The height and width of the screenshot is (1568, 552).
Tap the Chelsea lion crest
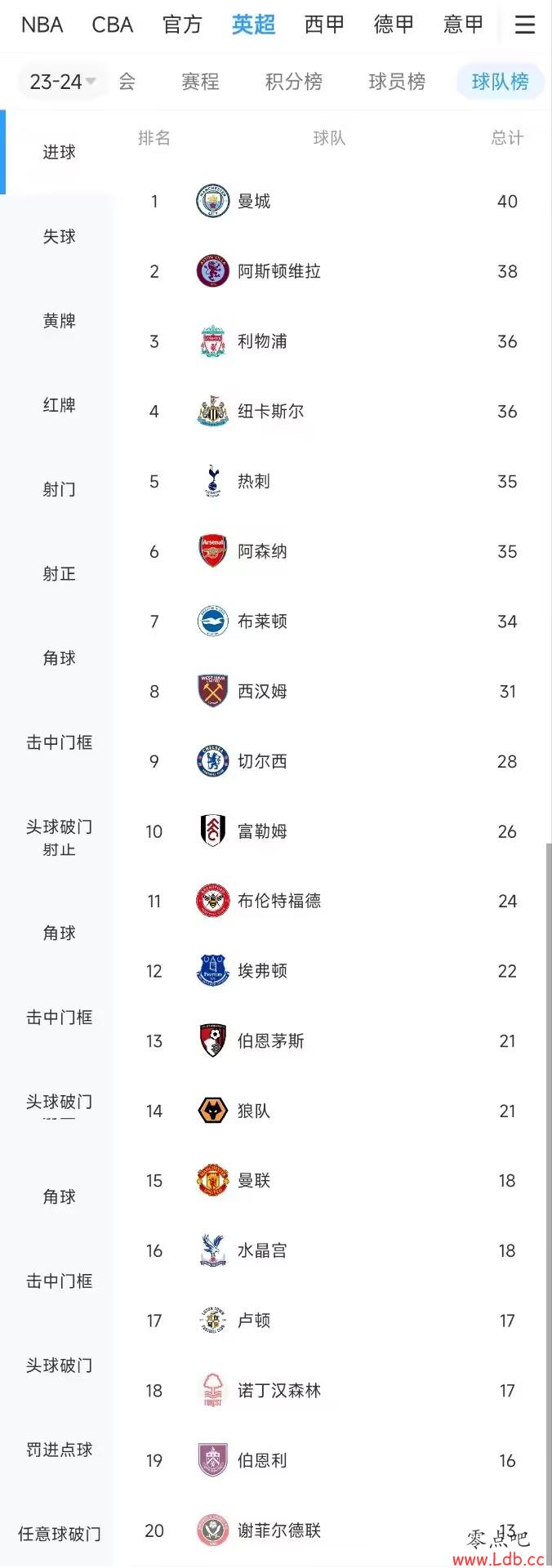(x=213, y=761)
